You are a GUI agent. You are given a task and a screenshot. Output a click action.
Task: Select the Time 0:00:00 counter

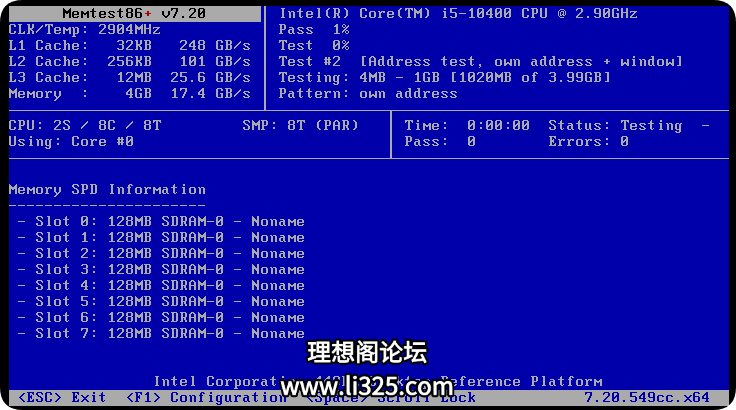[467, 125]
